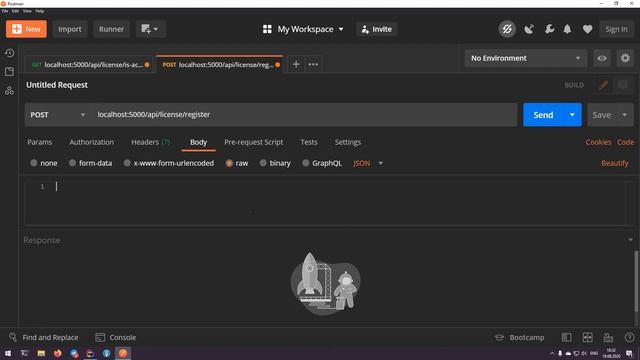Toggle environment quick look eye icon

(x=602, y=58)
